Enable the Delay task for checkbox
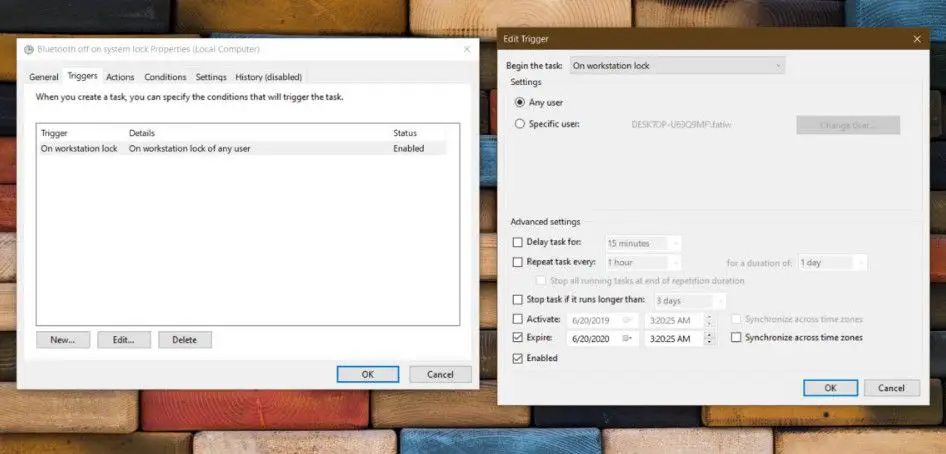 coord(517,242)
